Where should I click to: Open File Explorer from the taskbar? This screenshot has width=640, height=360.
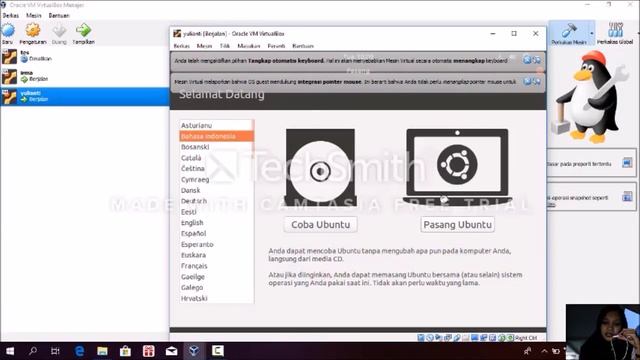coord(102,351)
